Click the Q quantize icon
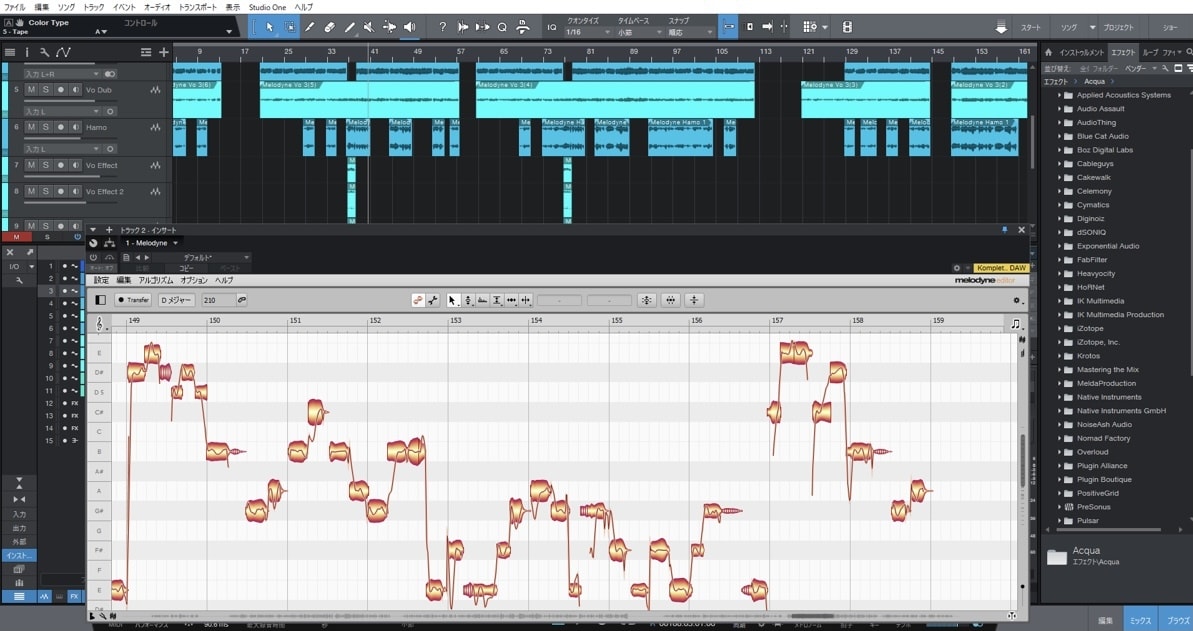 [502, 27]
